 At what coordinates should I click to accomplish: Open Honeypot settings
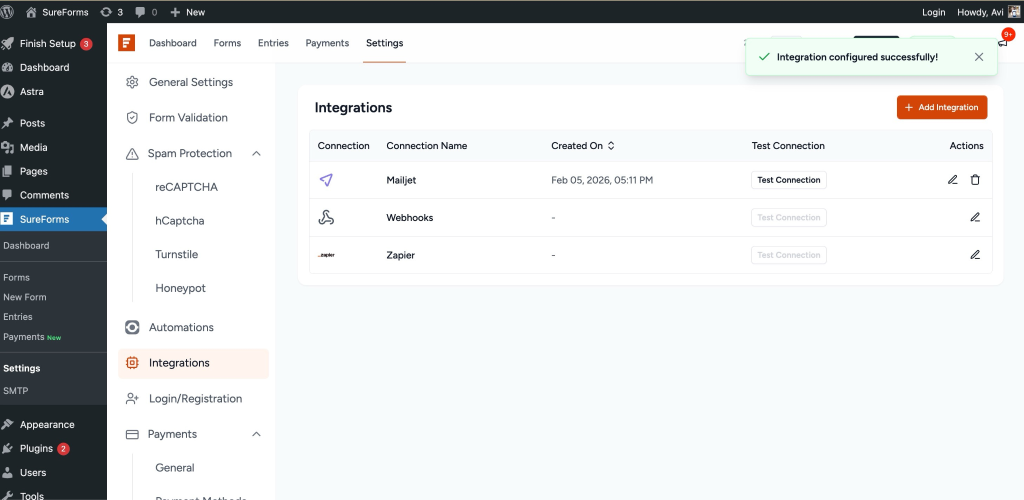click(x=180, y=288)
